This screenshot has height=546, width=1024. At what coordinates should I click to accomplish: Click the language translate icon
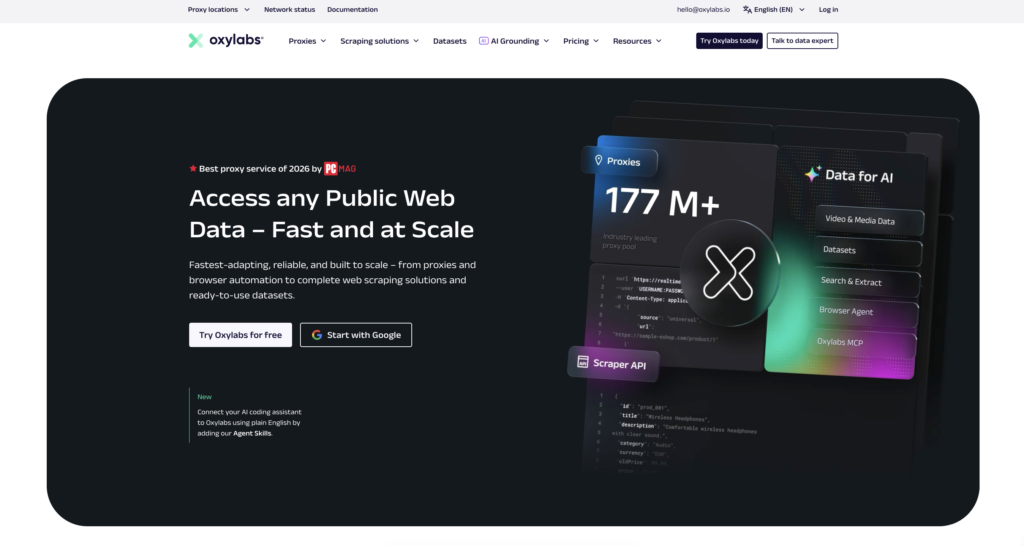click(x=747, y=10)
